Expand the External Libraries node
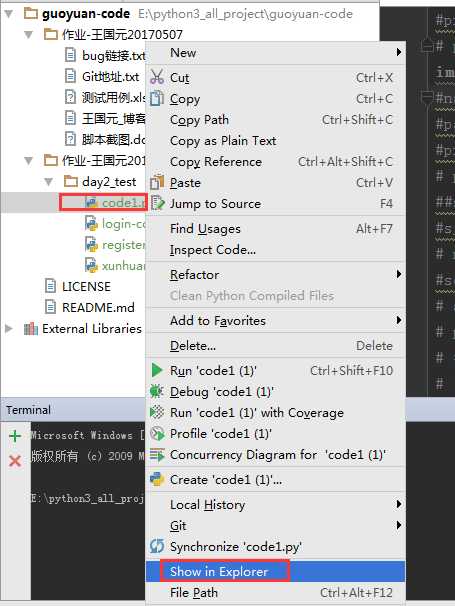455x606 pixels. [9, 329]
